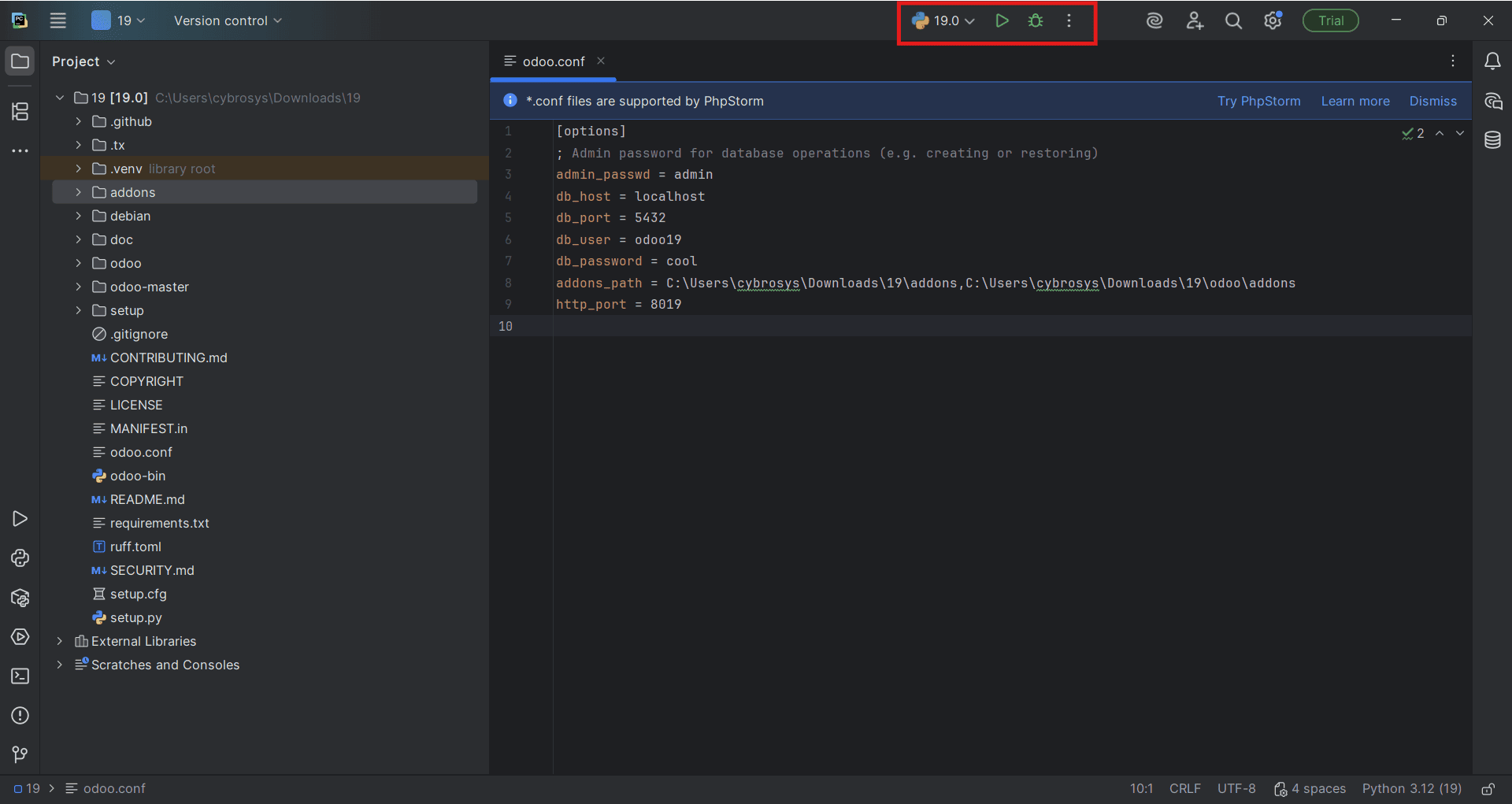The height and width of the screenshot is (804, 1512).
Task: Run the 19.0 configuration
Action: point(1002,20)
